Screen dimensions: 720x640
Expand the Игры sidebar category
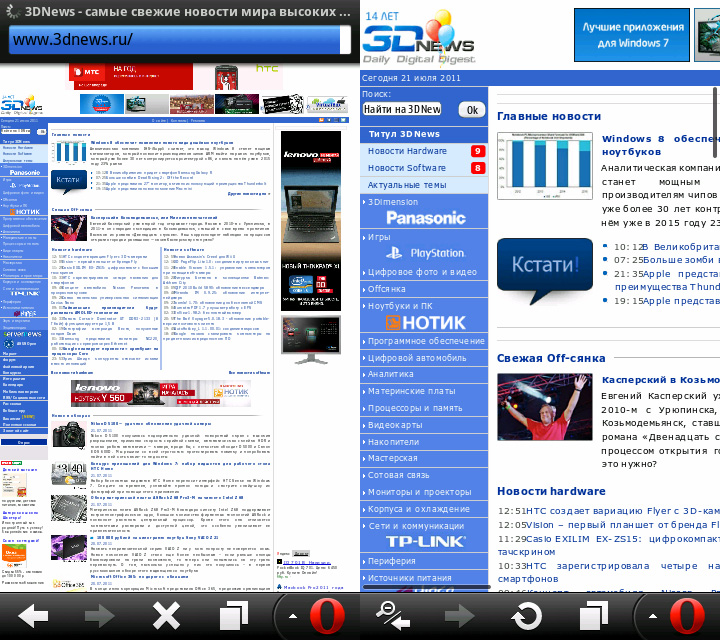point(379,237)
